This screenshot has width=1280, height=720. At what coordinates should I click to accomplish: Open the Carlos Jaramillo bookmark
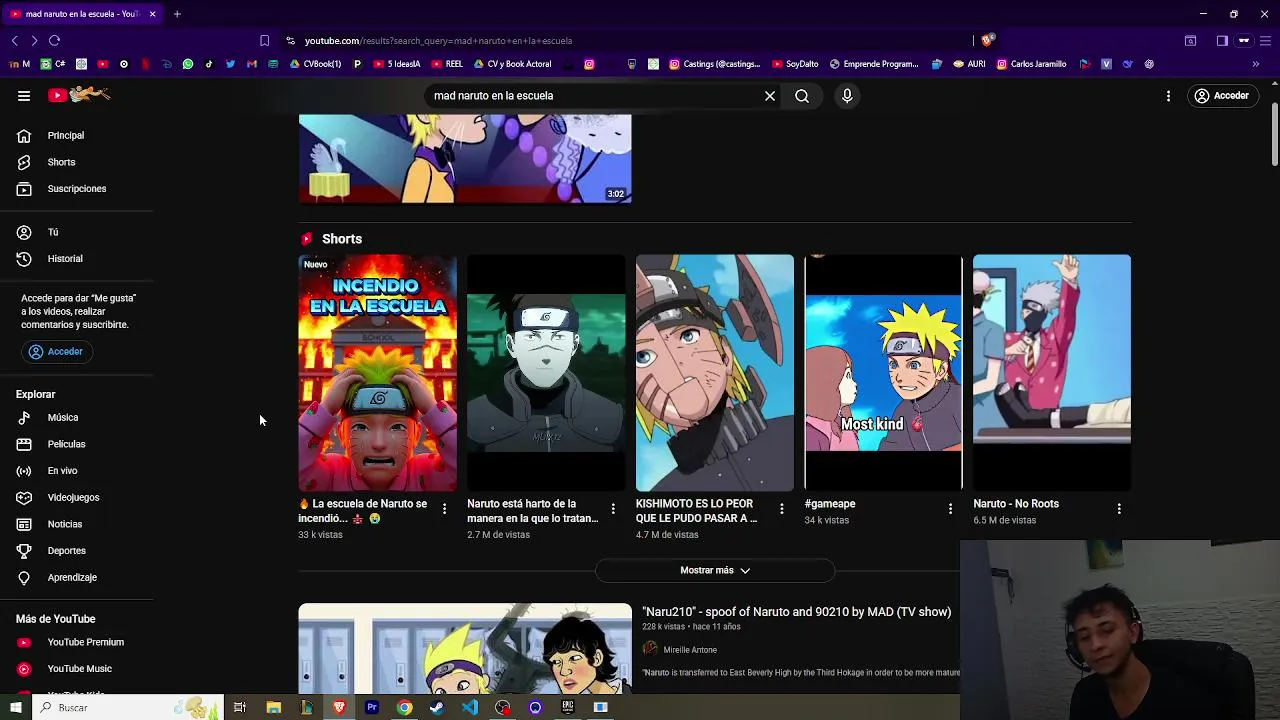pyautogui.click(x=1031, y=64)
